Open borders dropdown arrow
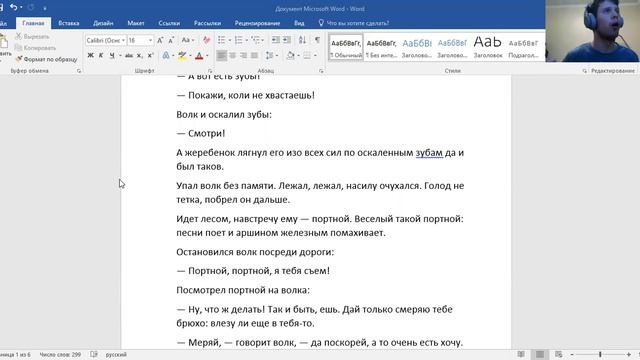The image size is (640, 360). pos(315,56)
